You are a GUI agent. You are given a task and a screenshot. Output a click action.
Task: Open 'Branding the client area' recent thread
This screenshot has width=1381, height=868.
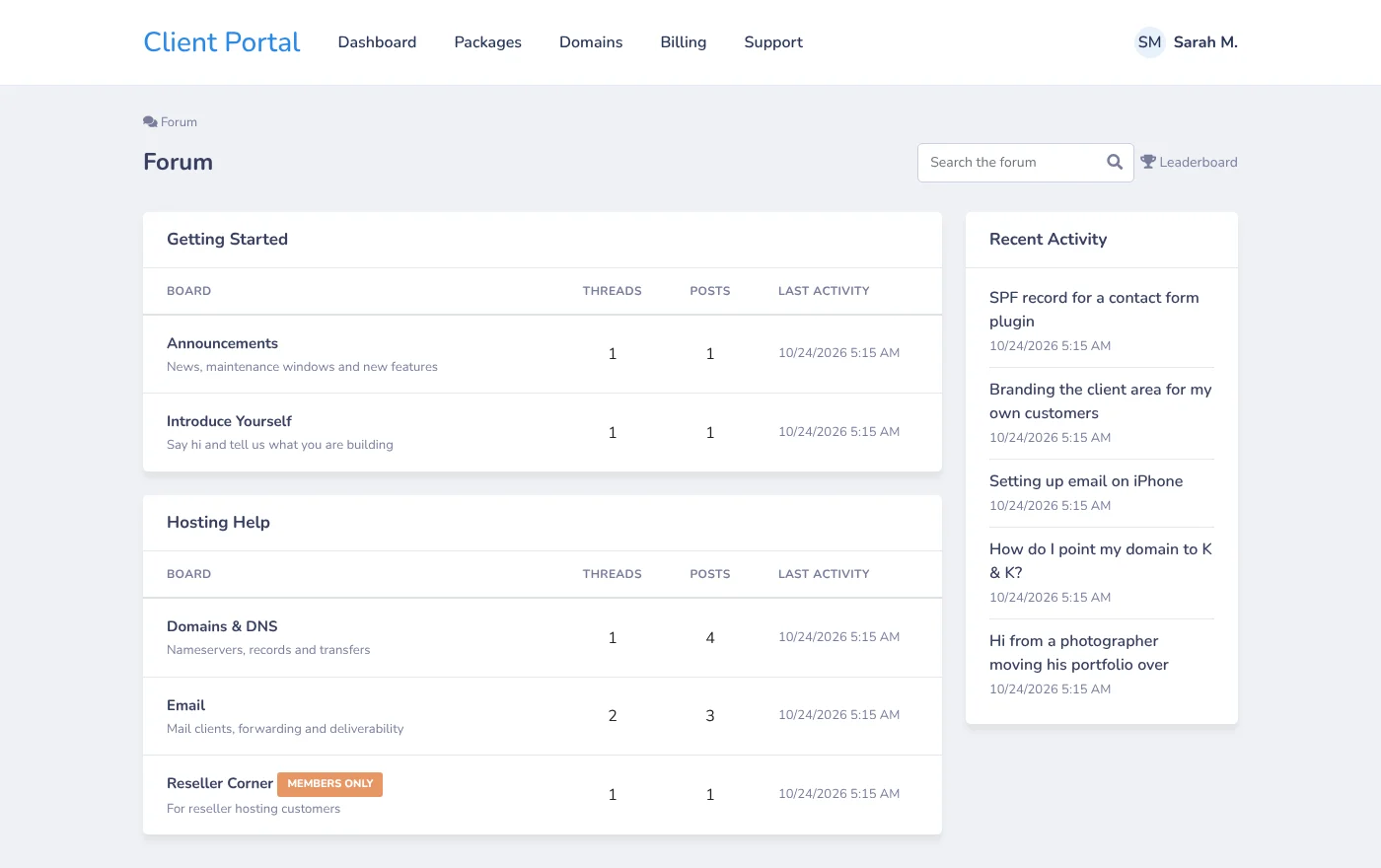pyautogui.click(x=1101, y=401)
